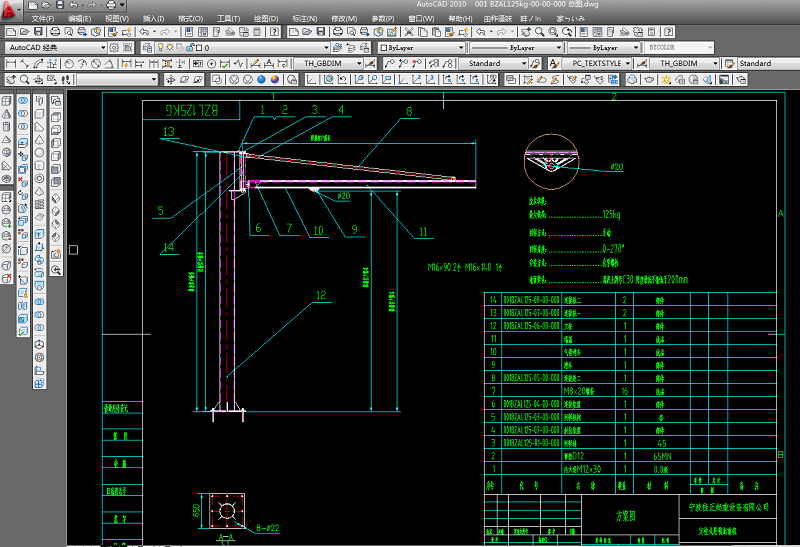Image resolution: width=800 pixels, height=547 pixels.
Task: Enable the 2D Wireframe visual style
Action: [x=217, y=79]
